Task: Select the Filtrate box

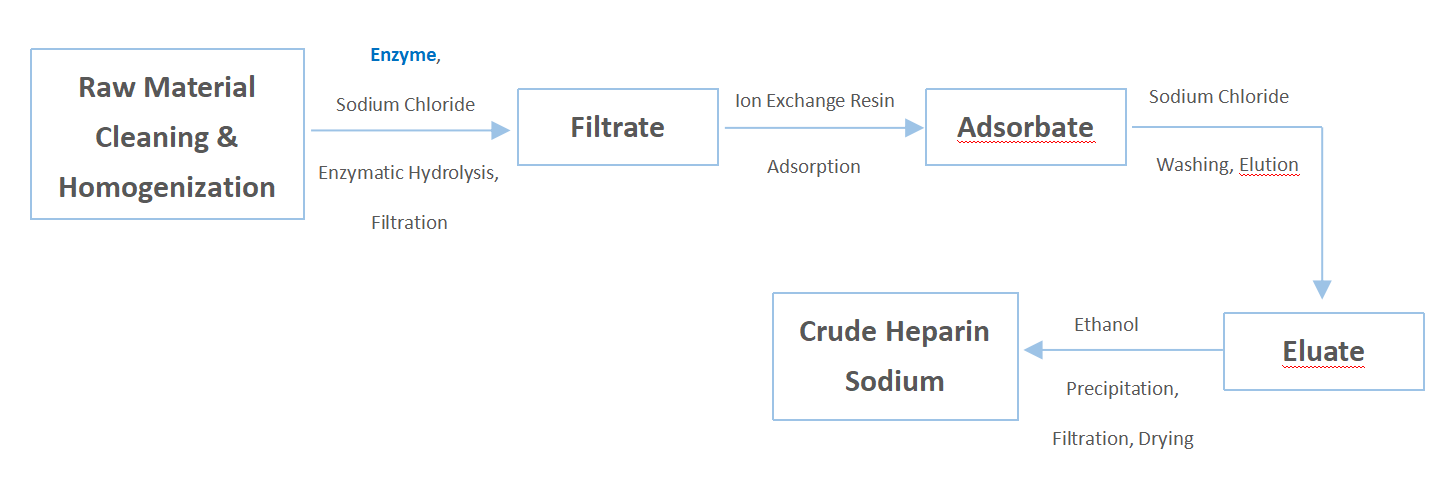Action: [617, 127]
